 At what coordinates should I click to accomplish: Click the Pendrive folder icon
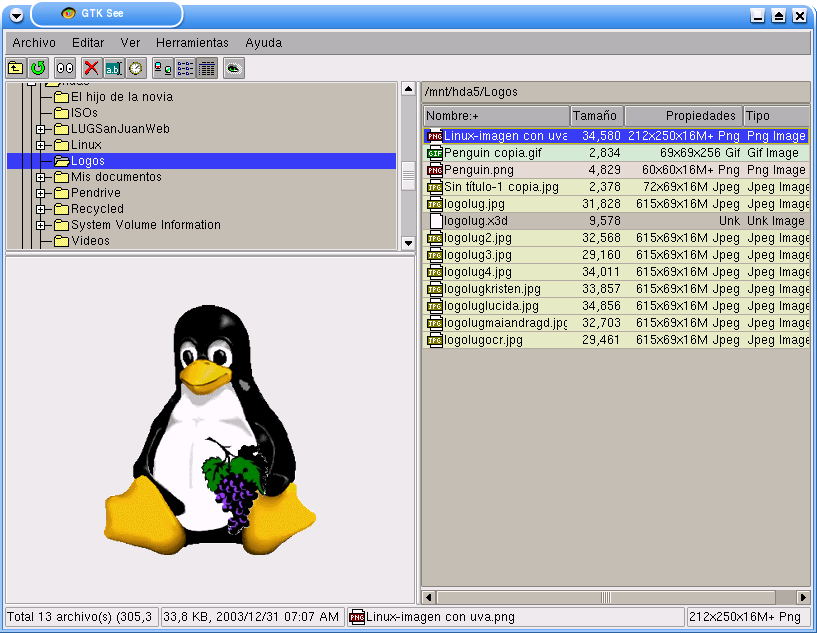61,193
